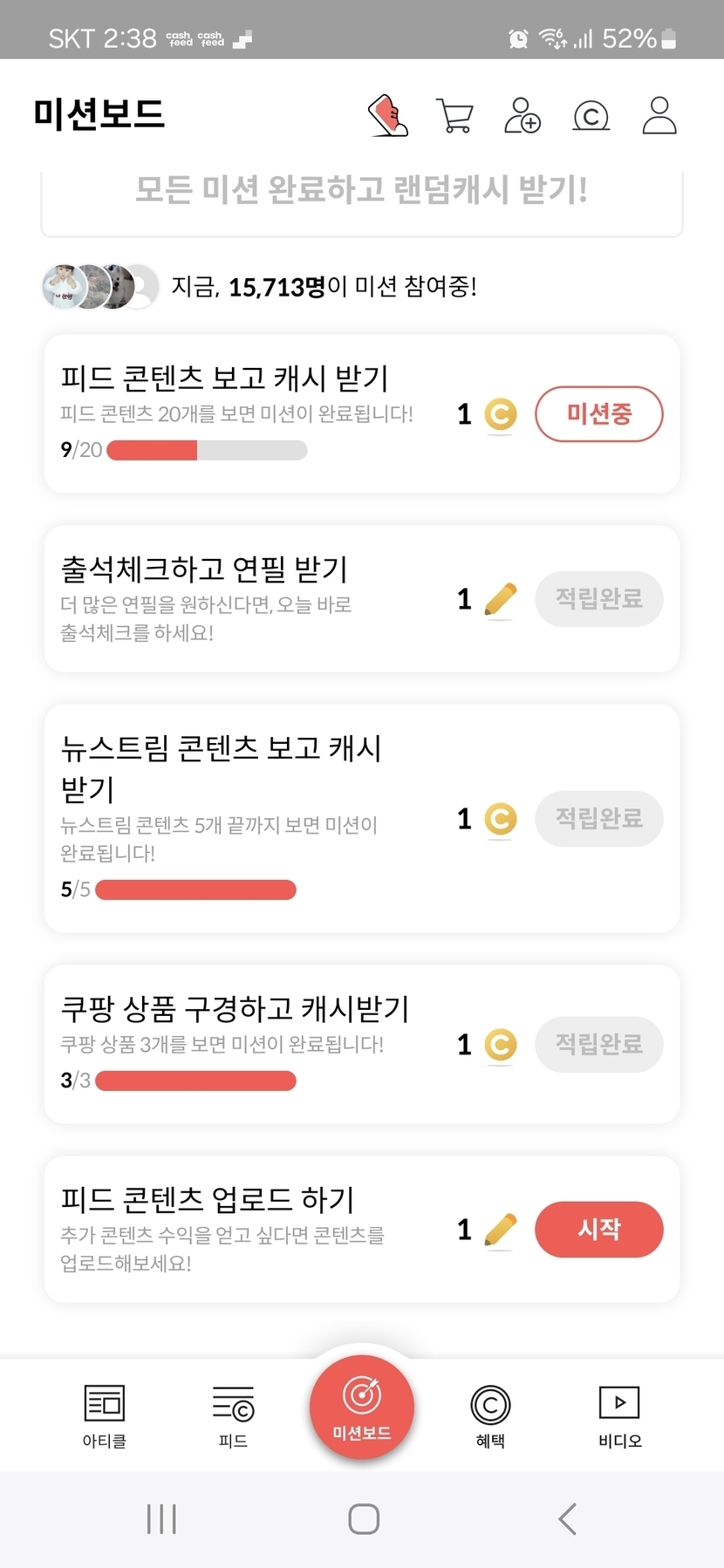Switch to the 피드 tab
Screen dimensions: 724x1568
pyautogui.click(x=233, y=1416)
